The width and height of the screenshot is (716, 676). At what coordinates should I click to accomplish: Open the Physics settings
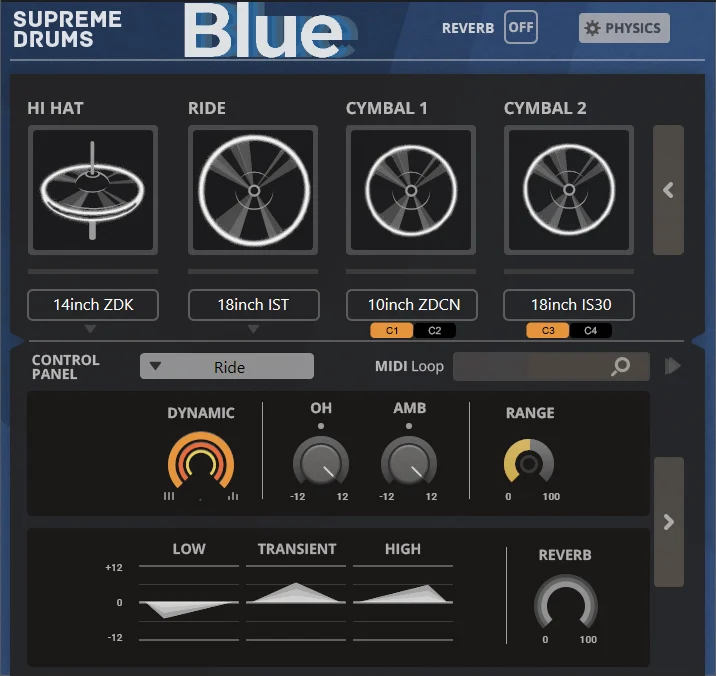pos(624,28)
